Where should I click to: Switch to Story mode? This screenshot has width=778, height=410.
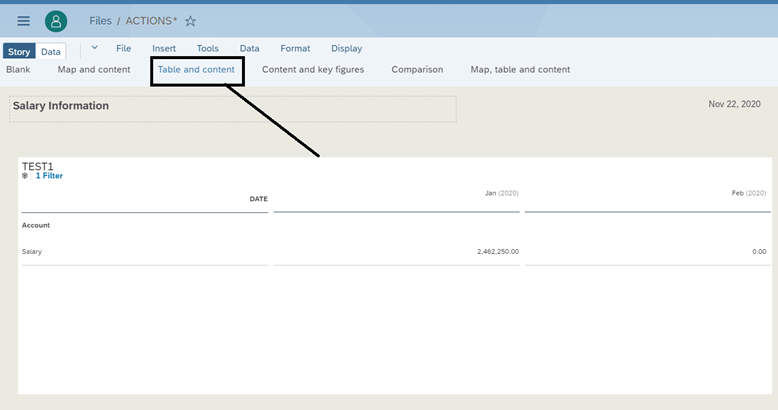[x=19, y=51]
